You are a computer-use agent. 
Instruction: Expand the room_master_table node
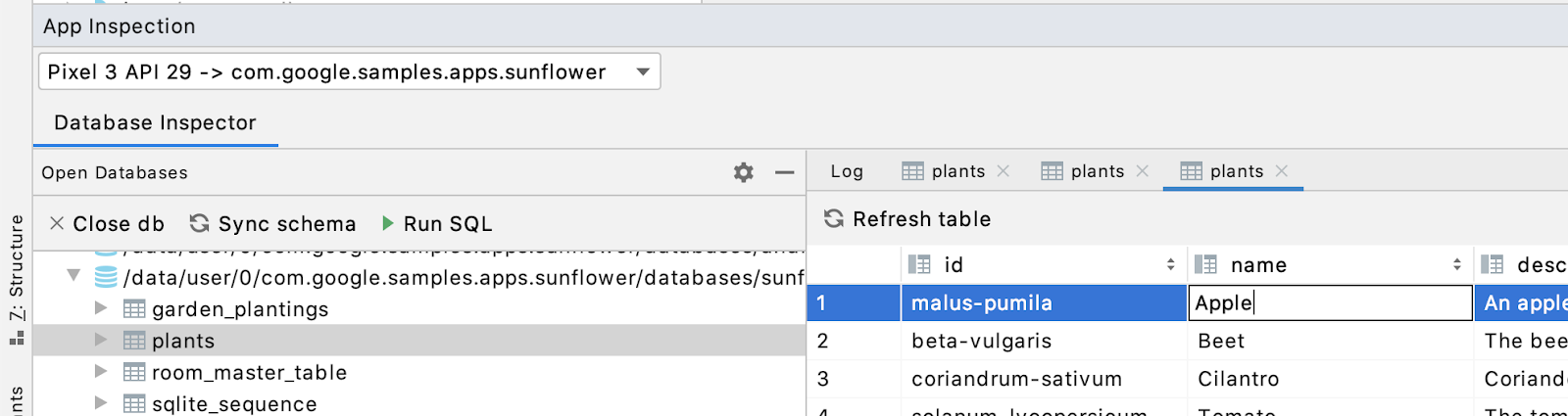click(100, 372)
